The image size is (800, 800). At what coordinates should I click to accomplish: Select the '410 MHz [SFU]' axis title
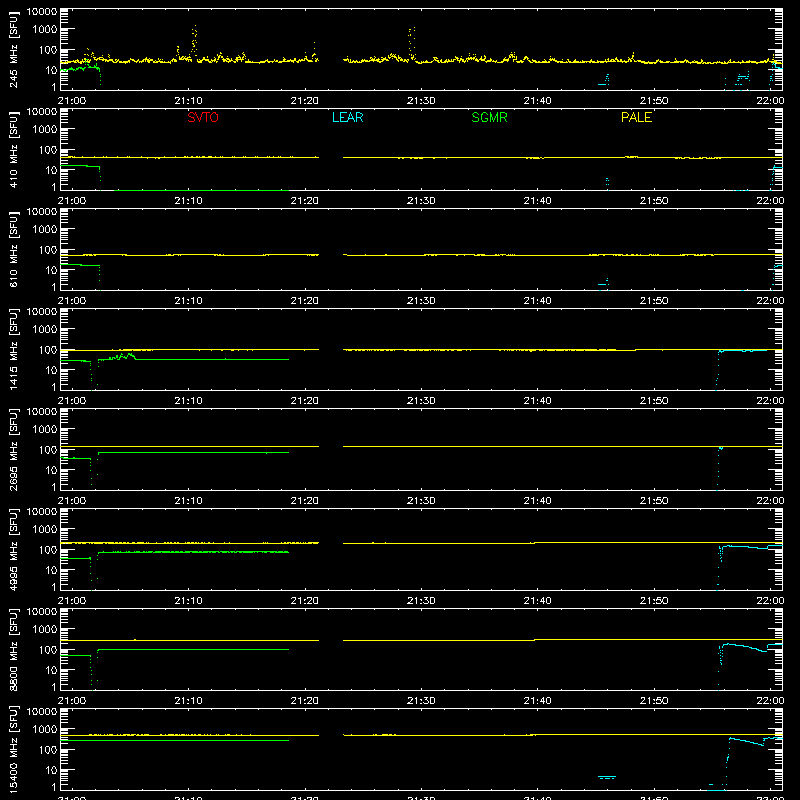click(x=14, y=149)
